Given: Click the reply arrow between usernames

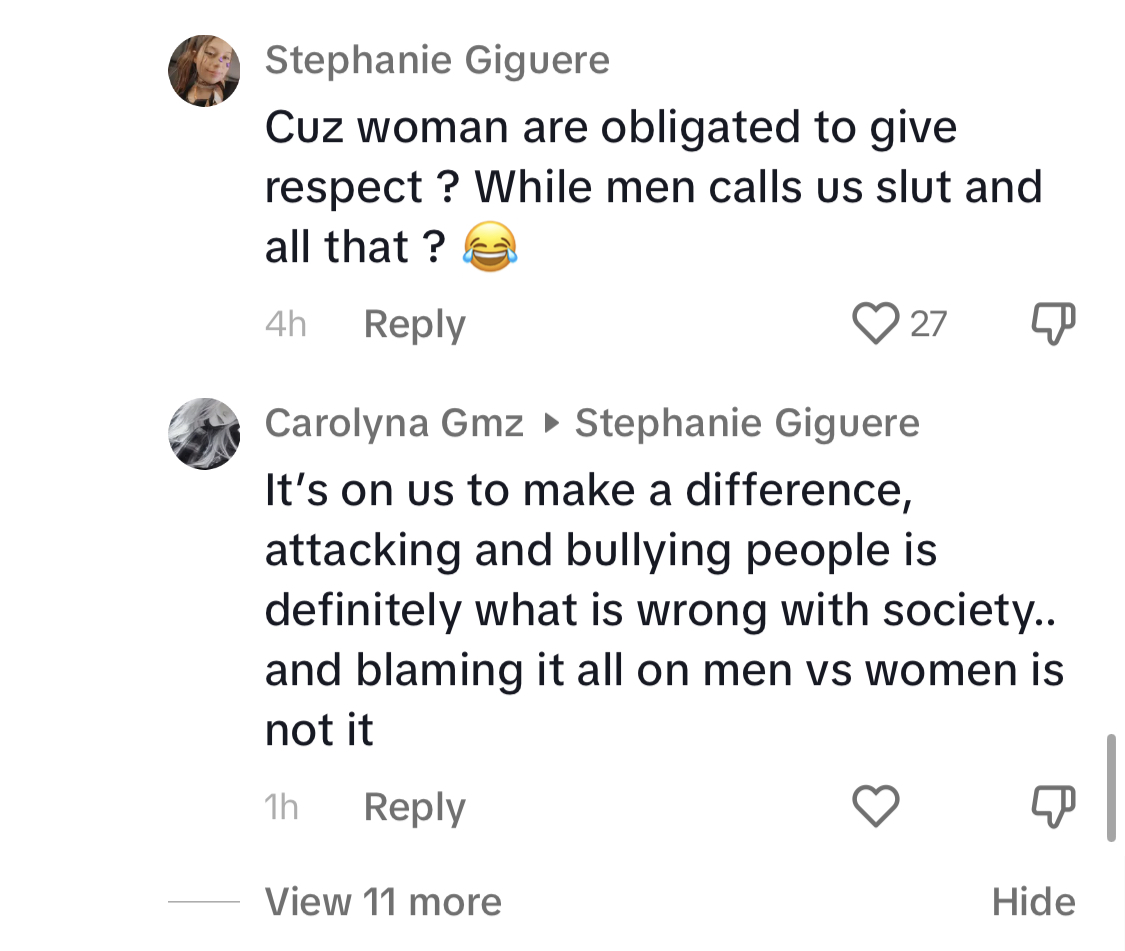Looking at the screenshot, I should [x=550, y=423].
